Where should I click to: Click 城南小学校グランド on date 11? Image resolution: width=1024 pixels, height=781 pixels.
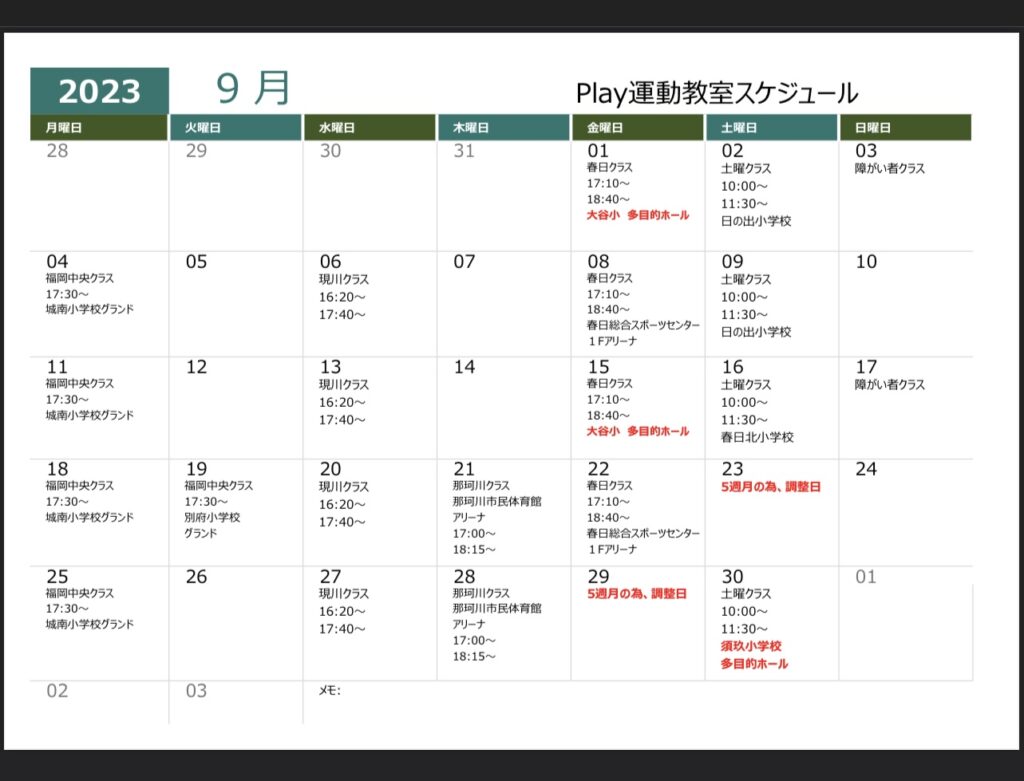(89, 415)
